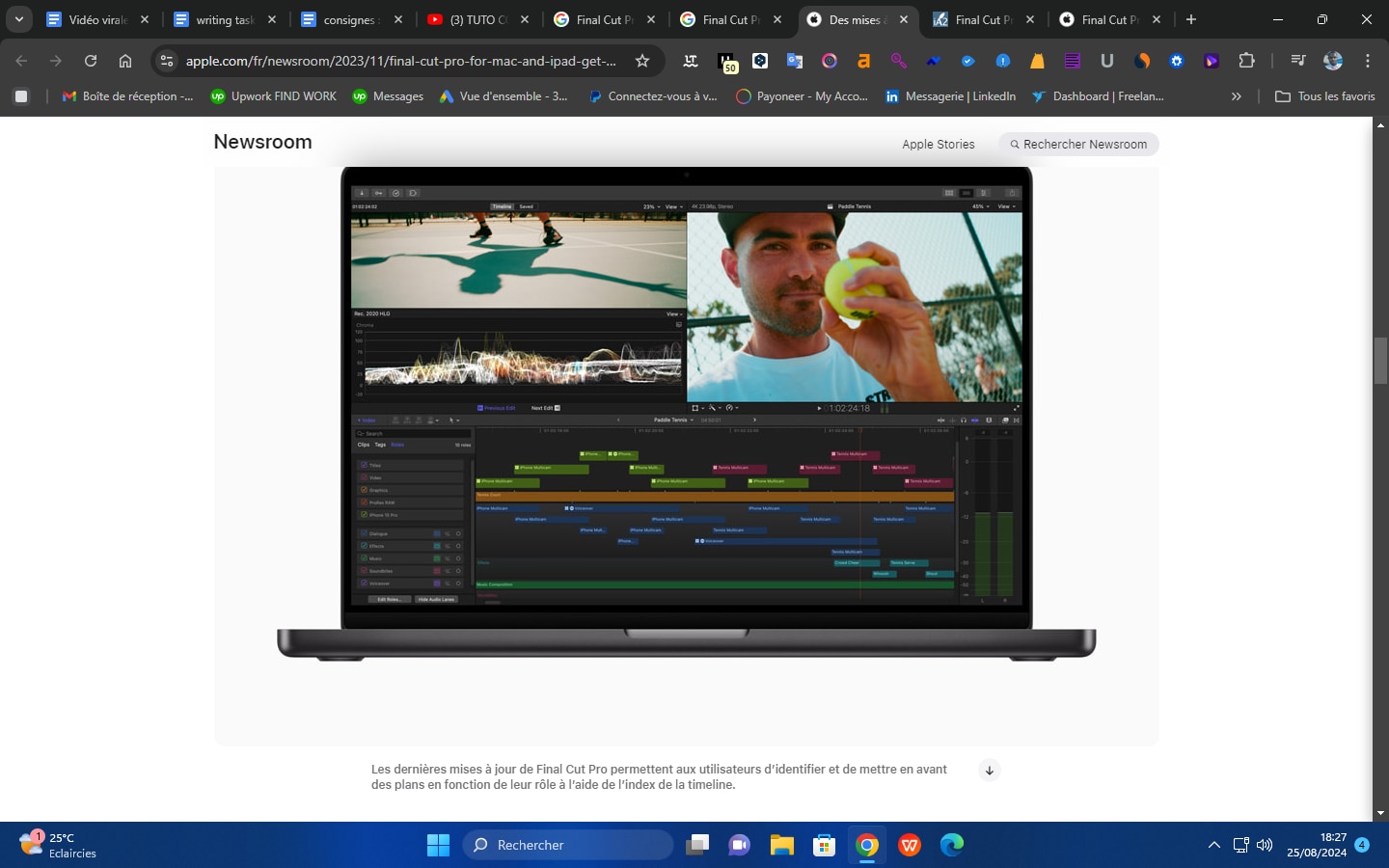Open the volume control in system tray
1389x868 pixels.
[x=1265, y=845]
